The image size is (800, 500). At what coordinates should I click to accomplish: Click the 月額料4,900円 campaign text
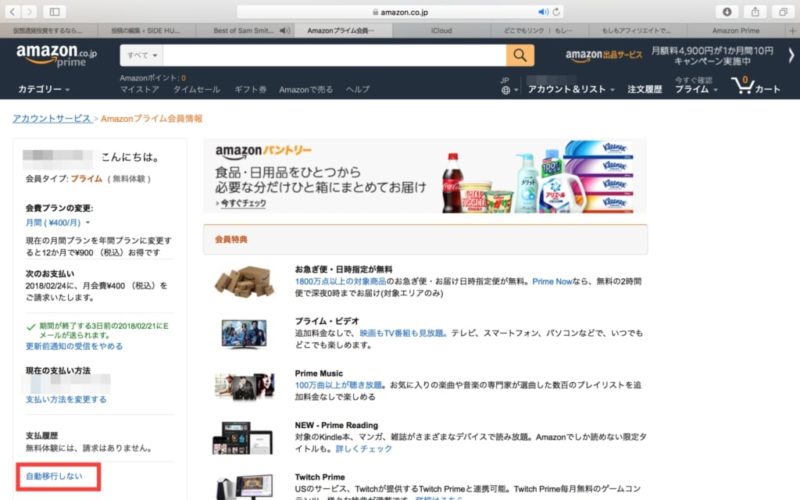coord(712,56)
